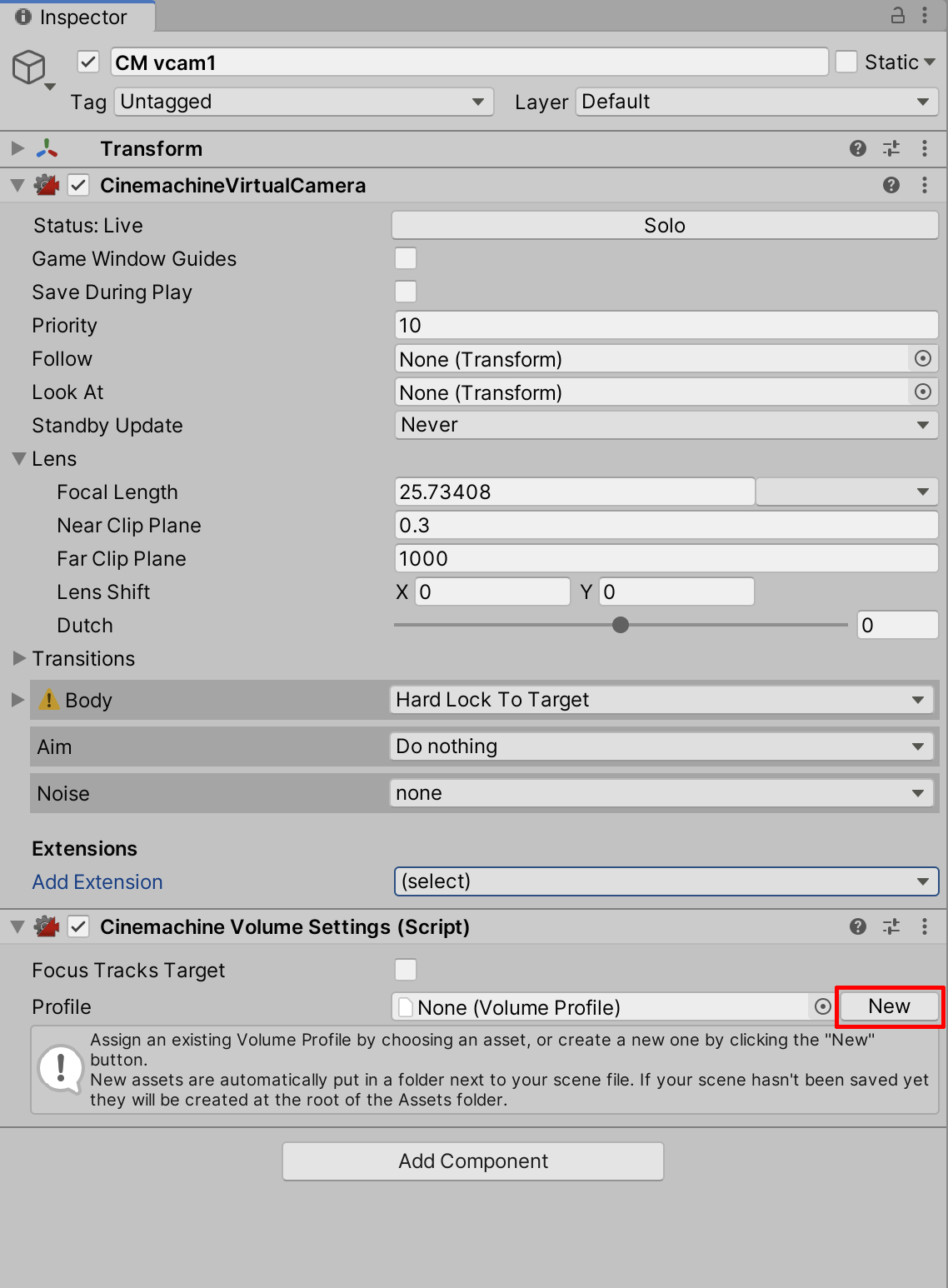948x1288 pixels.
Task: Open Transform presets icon
Action: coord(891,148)
